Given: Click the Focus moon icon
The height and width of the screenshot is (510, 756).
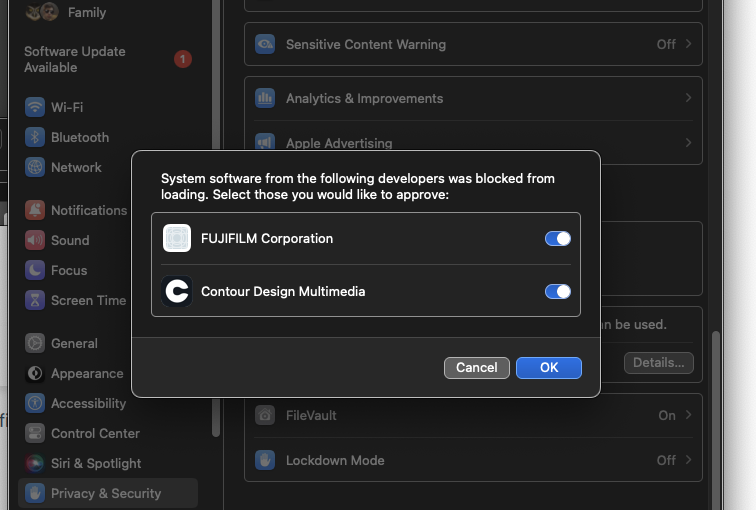Looking at the screenshot, I should pyautogui.click(x=35, y=270).
